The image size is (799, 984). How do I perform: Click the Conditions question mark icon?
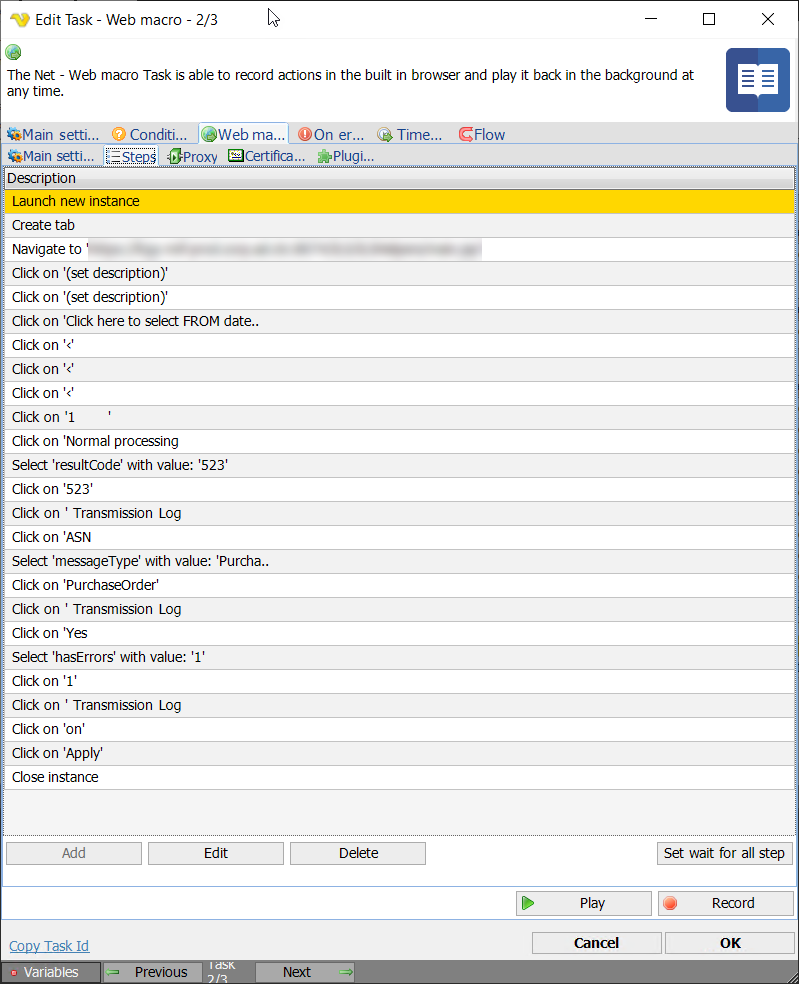click(119, 134)
